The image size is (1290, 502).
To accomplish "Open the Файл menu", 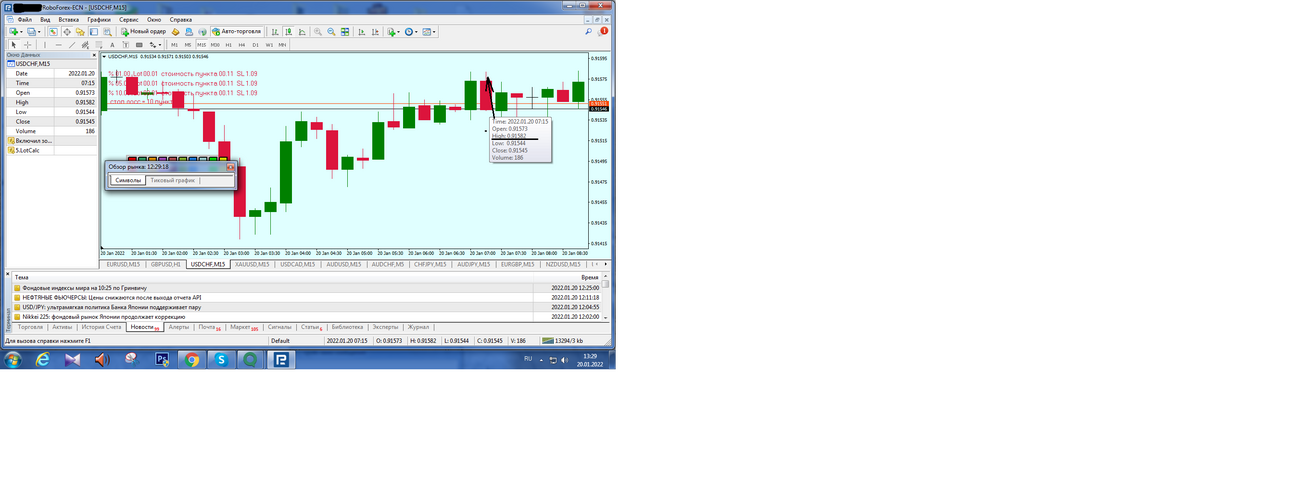I will [24, 19].
